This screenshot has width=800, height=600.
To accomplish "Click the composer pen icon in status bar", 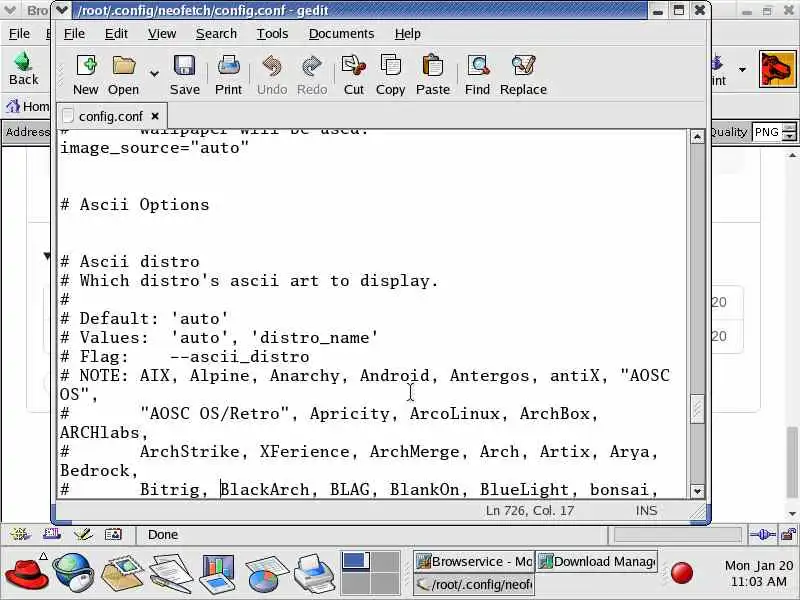I will pyautogui.click(x=82, y=534).
